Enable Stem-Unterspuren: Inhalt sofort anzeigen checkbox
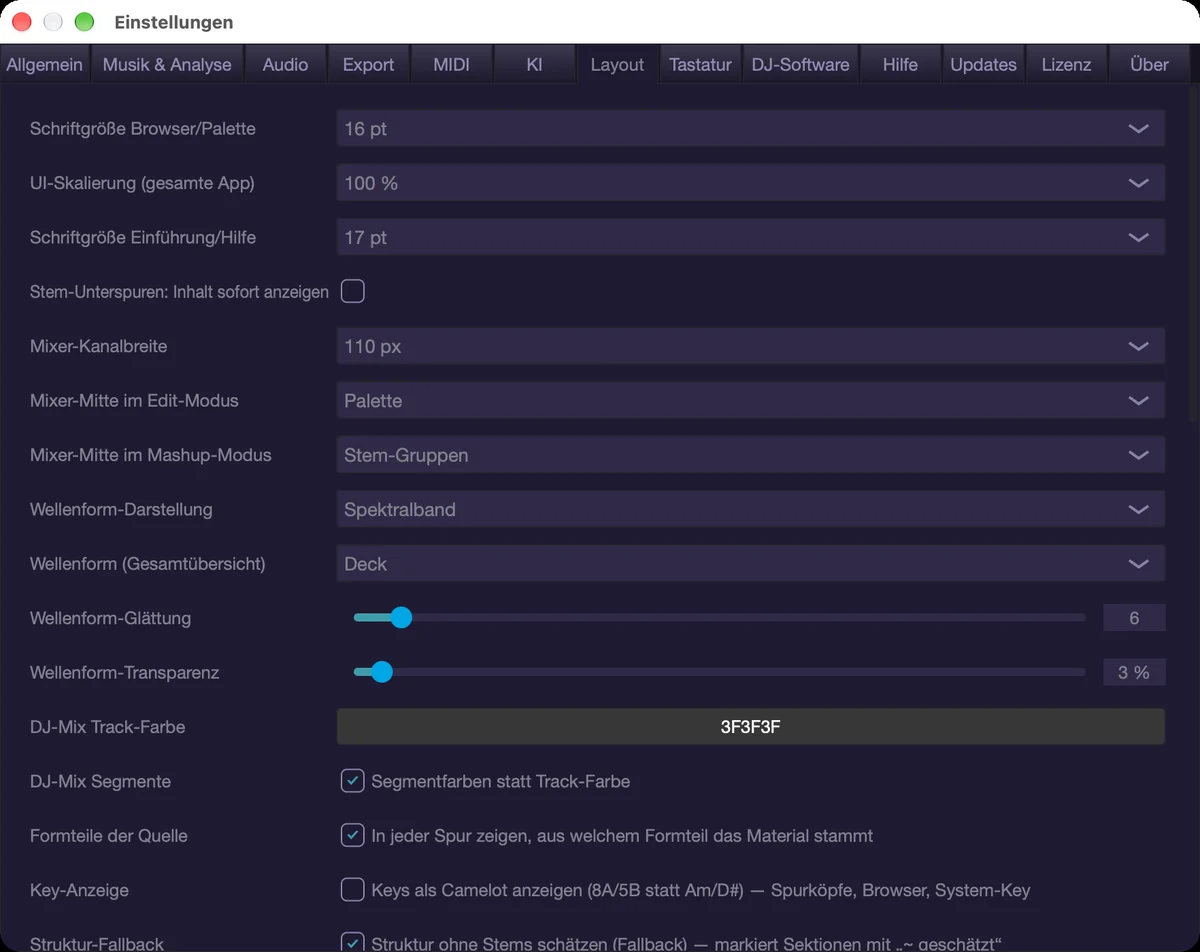The height and width of the screenshot is (952, 1200). [352, 291]
